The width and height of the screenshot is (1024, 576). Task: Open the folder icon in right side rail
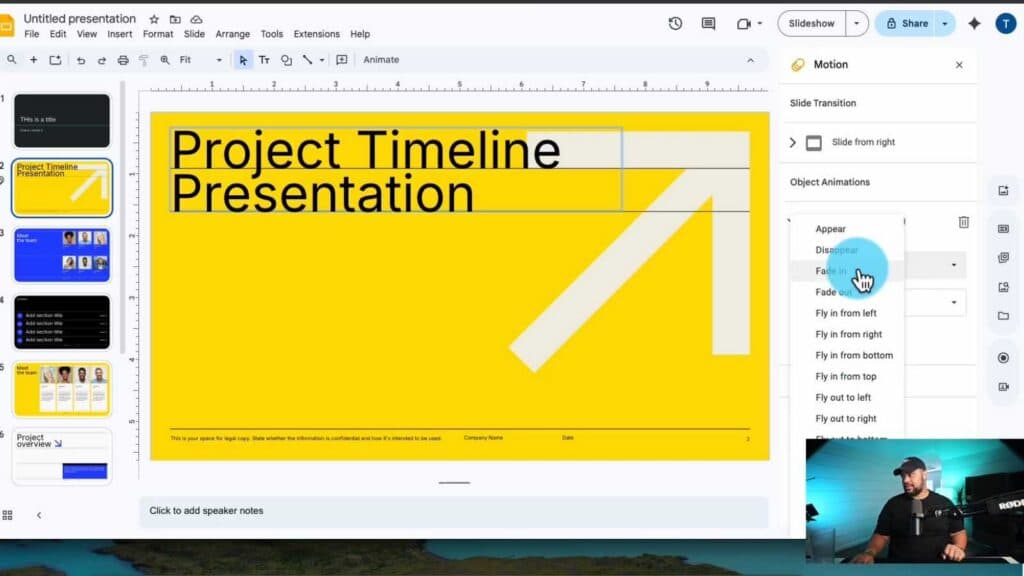[x=1003, y=316]
